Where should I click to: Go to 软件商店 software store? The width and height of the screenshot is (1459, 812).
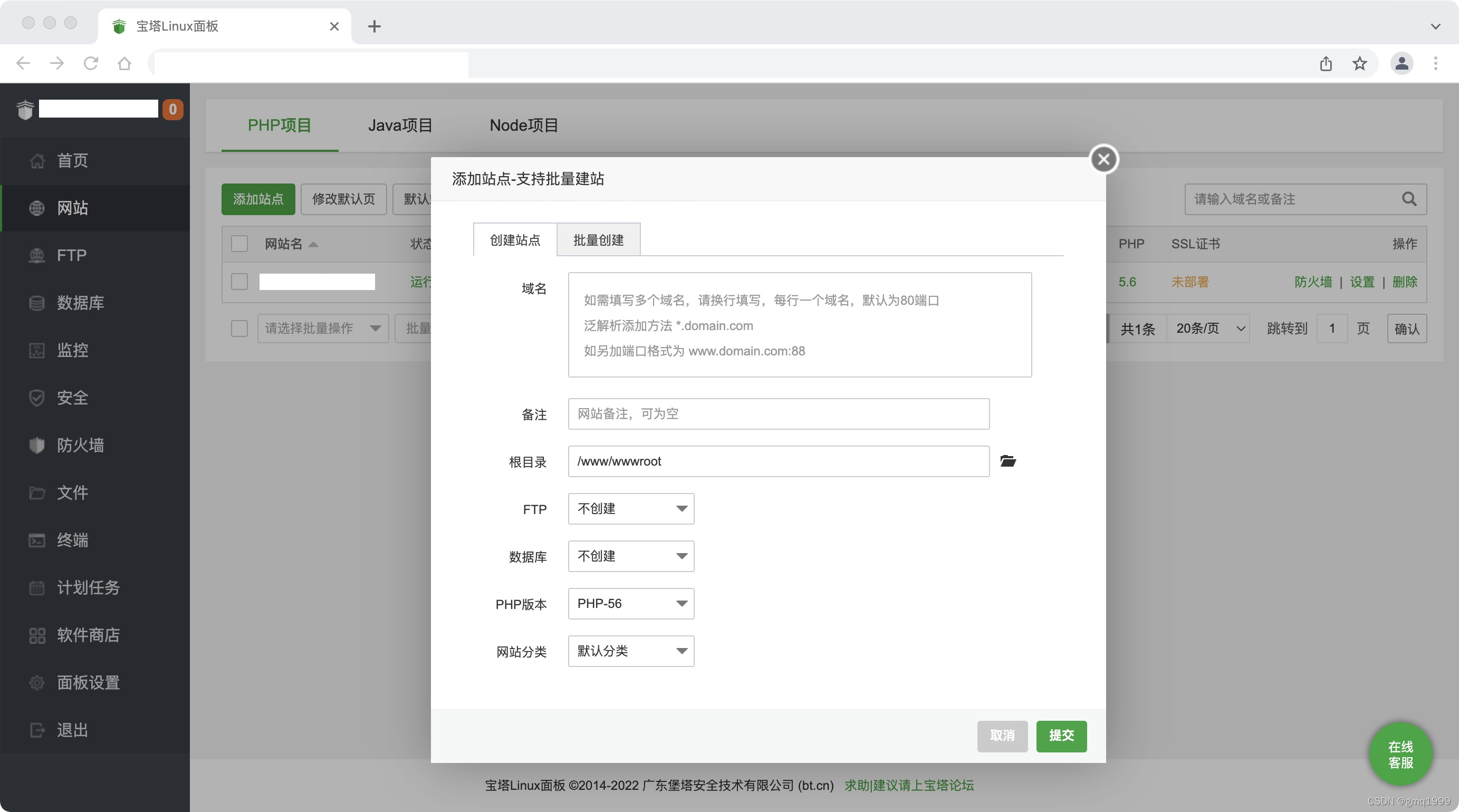coord(88,635)
